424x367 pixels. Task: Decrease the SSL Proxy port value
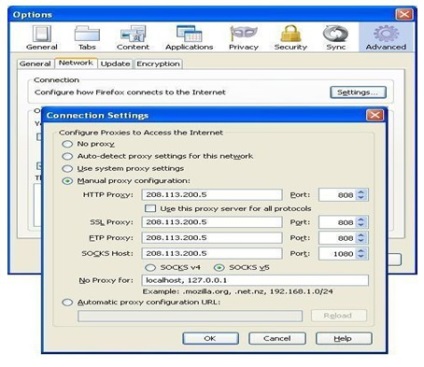[x=361, y=225]
